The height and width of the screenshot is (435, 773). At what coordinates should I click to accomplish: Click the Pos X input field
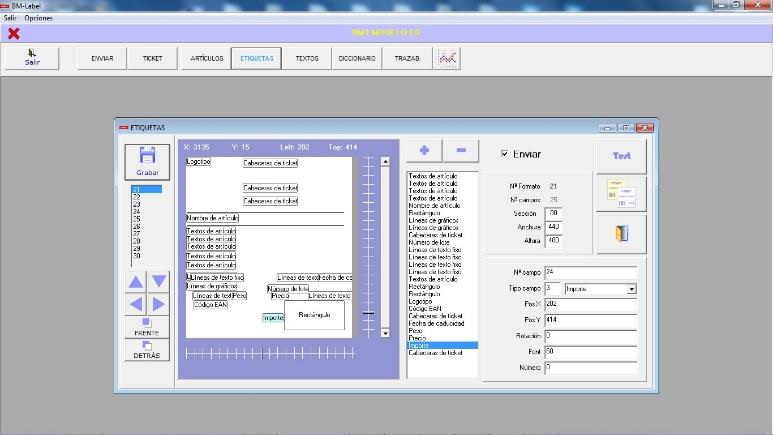591,304
